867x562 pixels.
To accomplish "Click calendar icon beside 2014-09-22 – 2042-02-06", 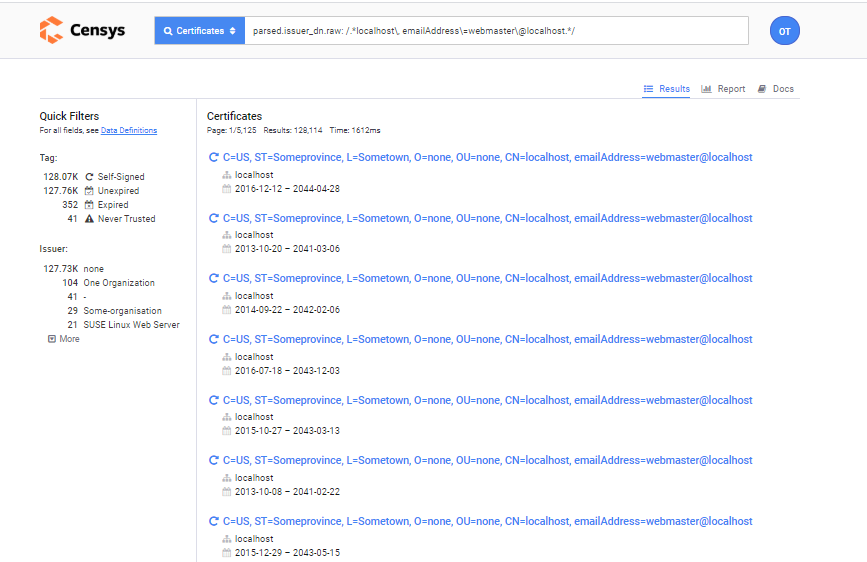I will click(227, 310).
